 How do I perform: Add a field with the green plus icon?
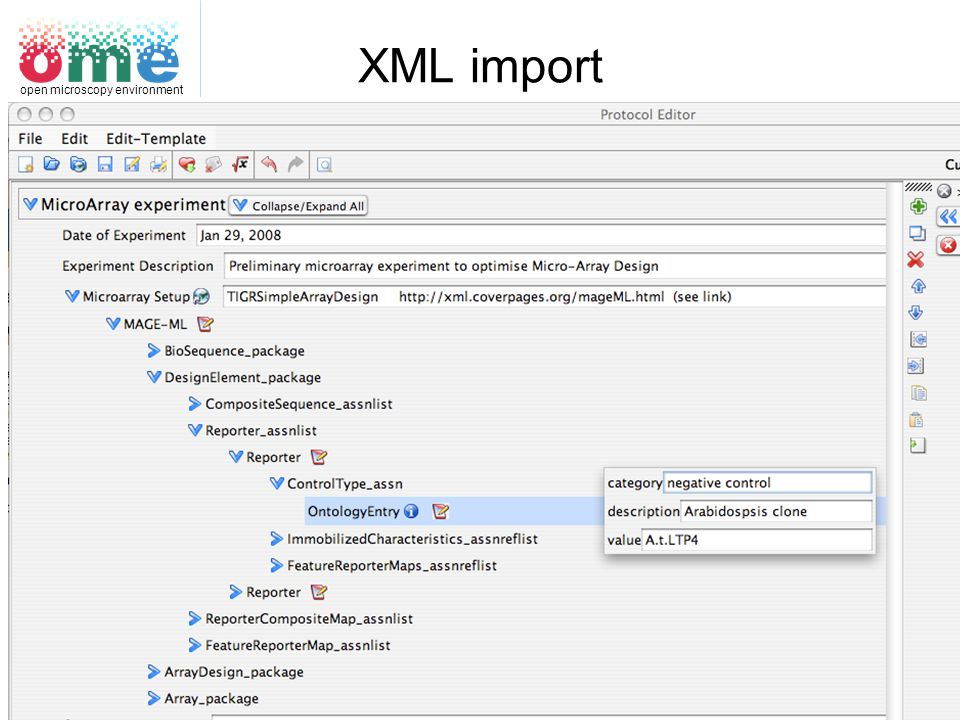pyautogui.click(x=918, y=207)
